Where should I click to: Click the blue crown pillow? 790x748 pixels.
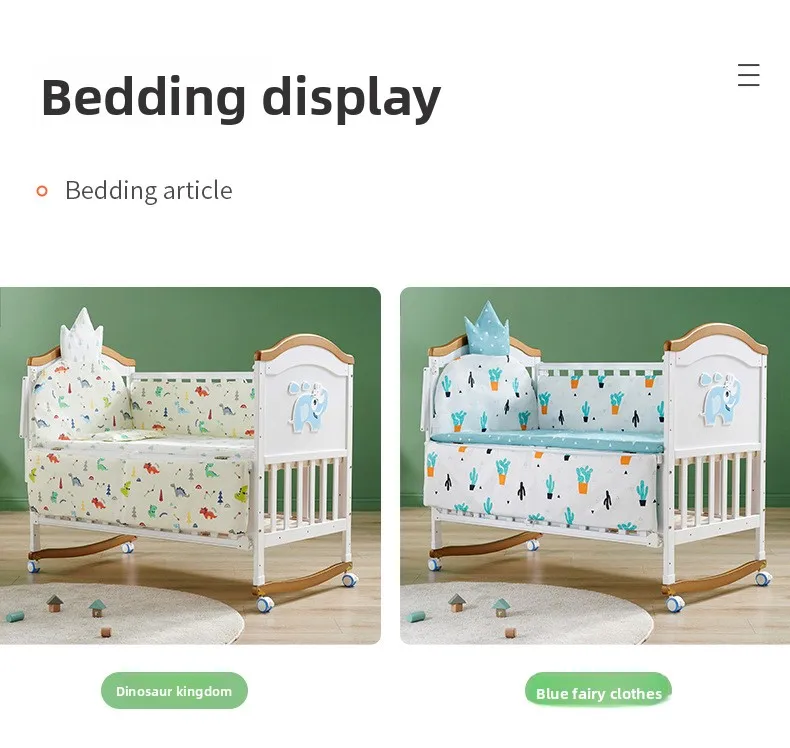pyautogui.click(x=487, y=327)
